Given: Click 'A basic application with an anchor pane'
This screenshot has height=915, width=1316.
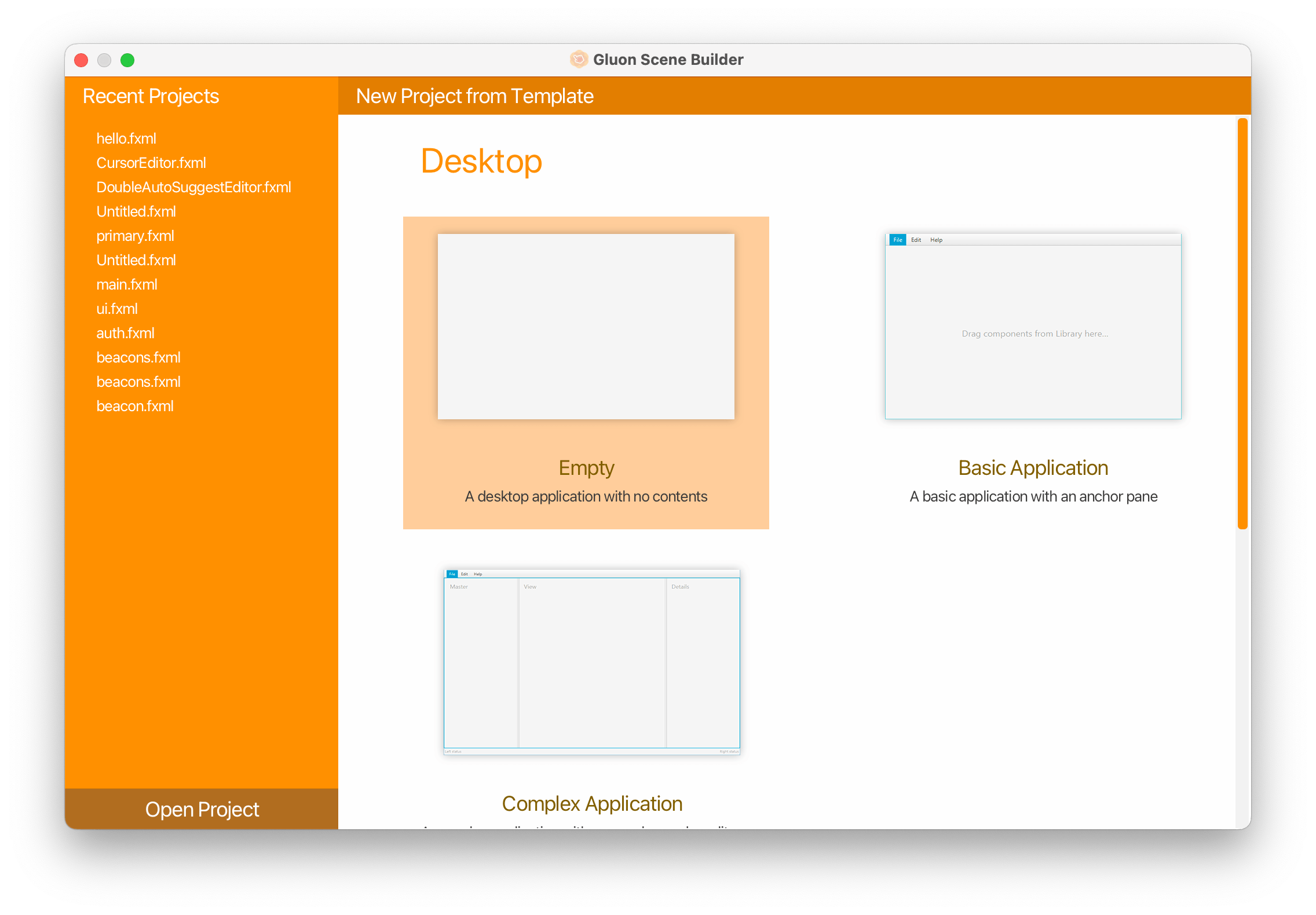Looking at the screenshot, I should (1033, 496).
